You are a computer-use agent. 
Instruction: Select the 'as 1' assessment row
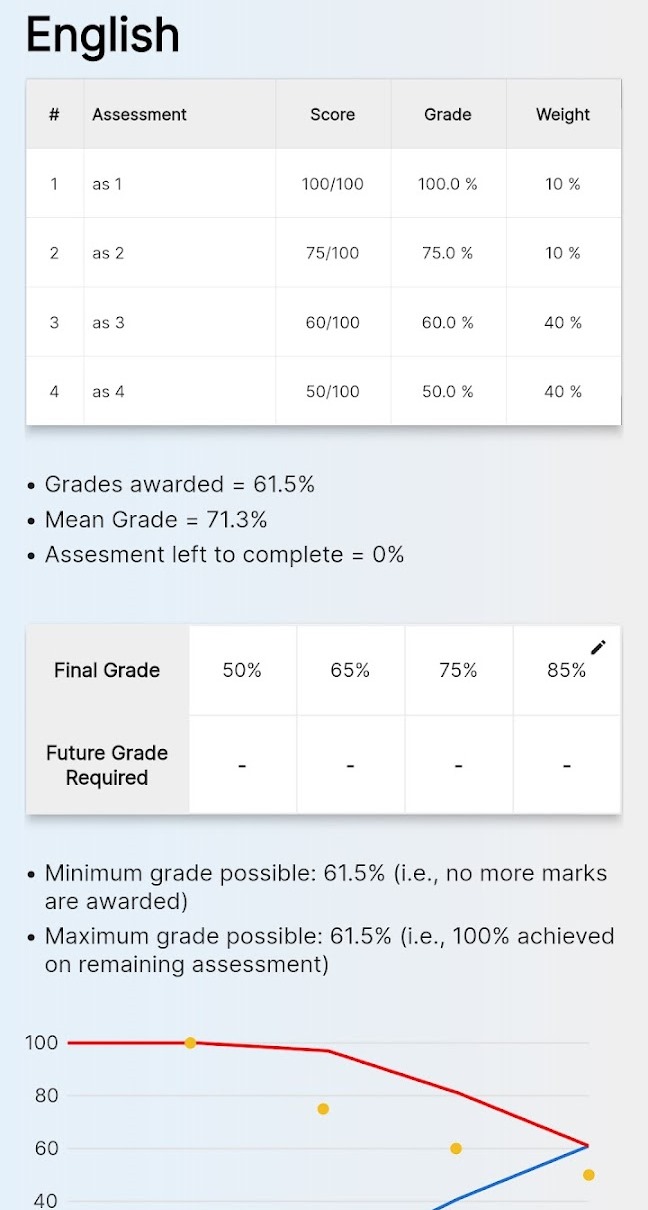point(323,184)
